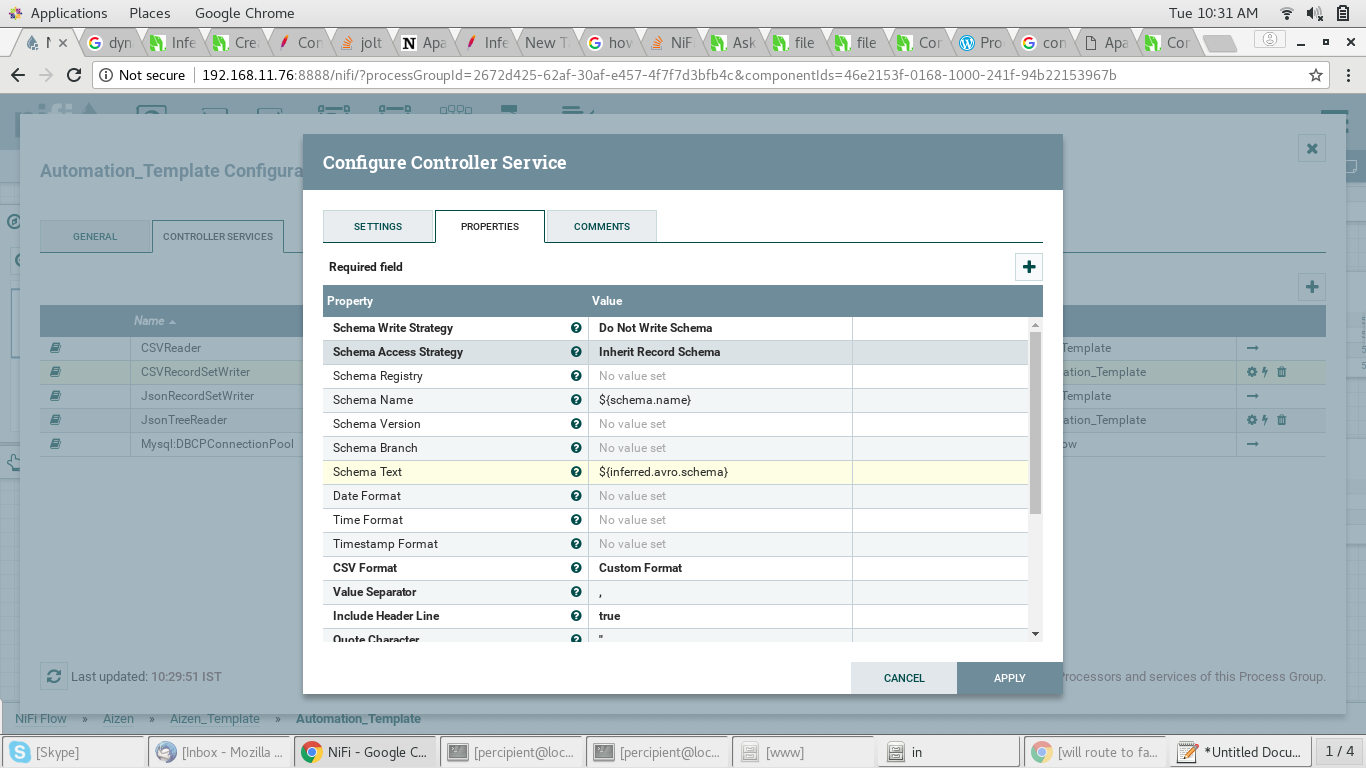
Task: Open Chrome's three-dot browser menu
Action: 1347,75
